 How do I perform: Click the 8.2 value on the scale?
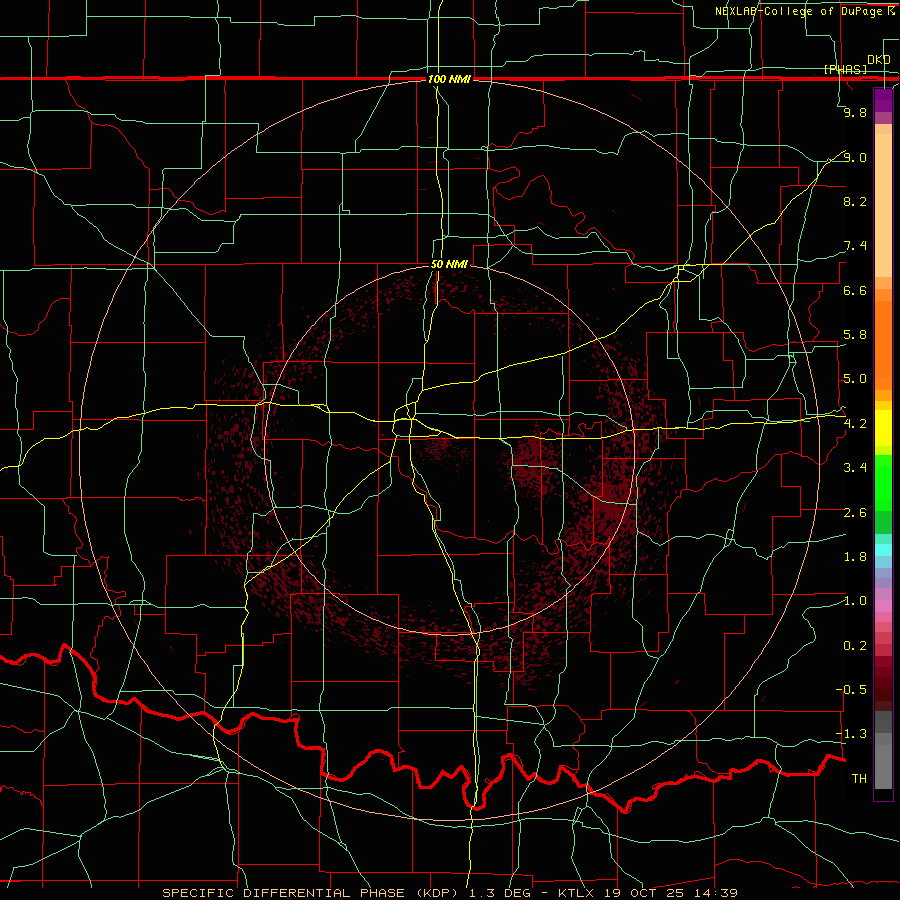tap(855, 201)
